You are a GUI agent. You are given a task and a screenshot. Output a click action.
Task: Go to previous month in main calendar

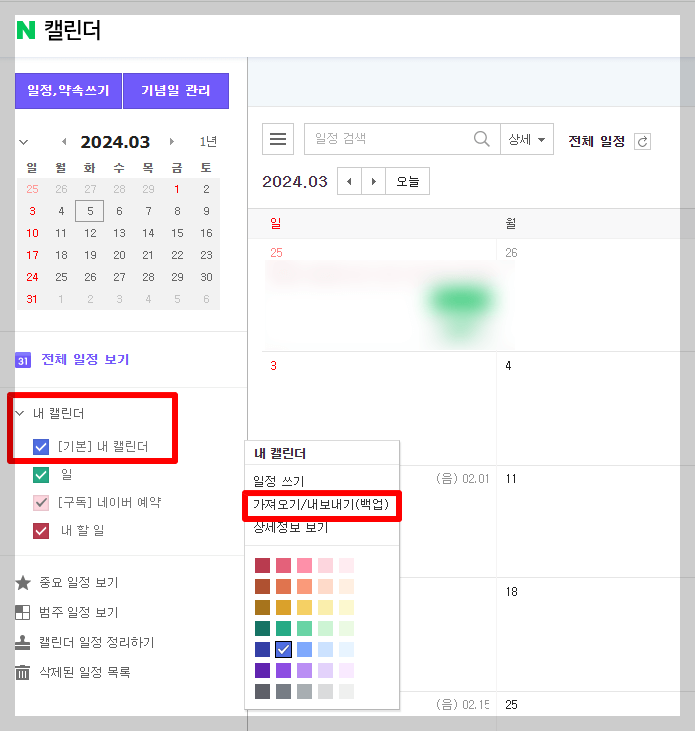tap(350, 181)
